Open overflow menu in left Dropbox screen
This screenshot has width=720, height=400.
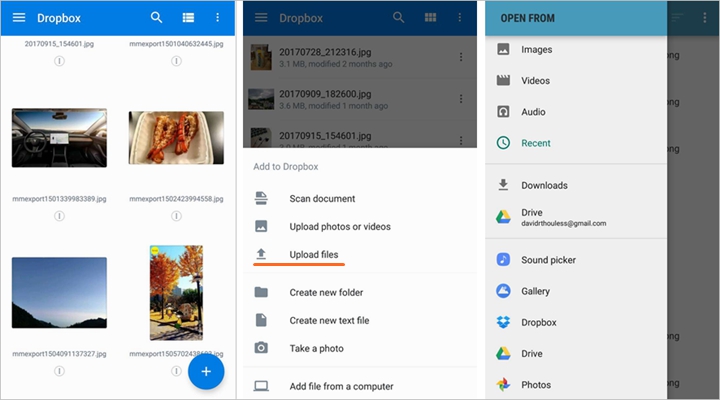point(217,17)
